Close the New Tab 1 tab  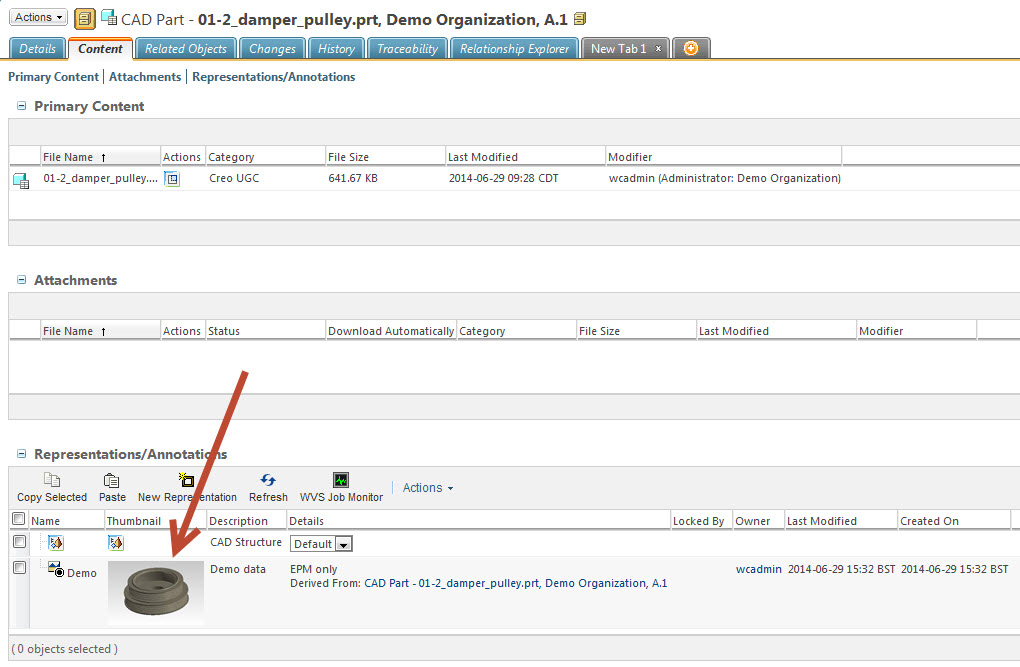point(658,49)
